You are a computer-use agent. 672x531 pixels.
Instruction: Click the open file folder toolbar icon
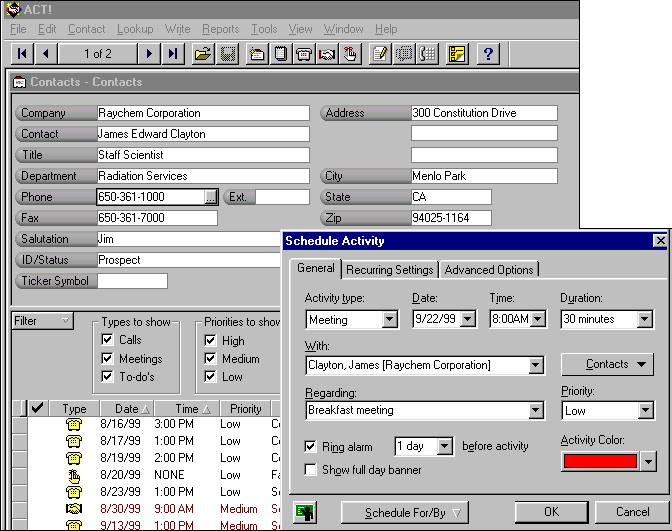pos(203,54)
